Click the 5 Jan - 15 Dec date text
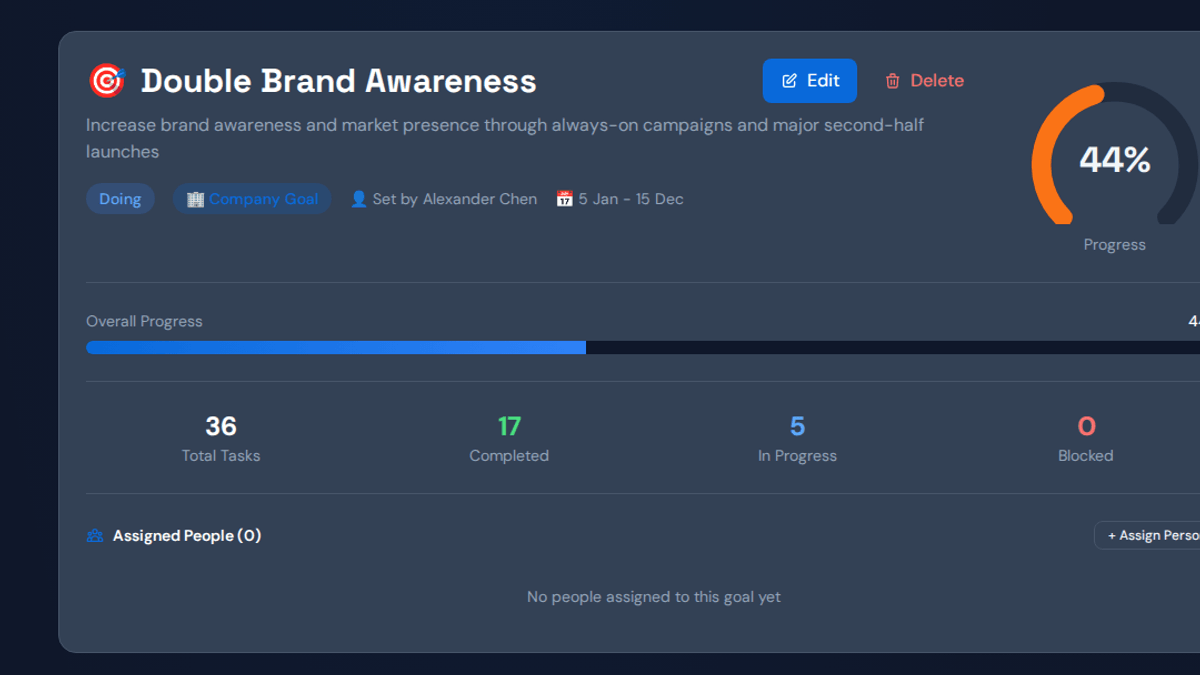The height and width of the screenshot is (675, 1200). click(x=631, y=199)
